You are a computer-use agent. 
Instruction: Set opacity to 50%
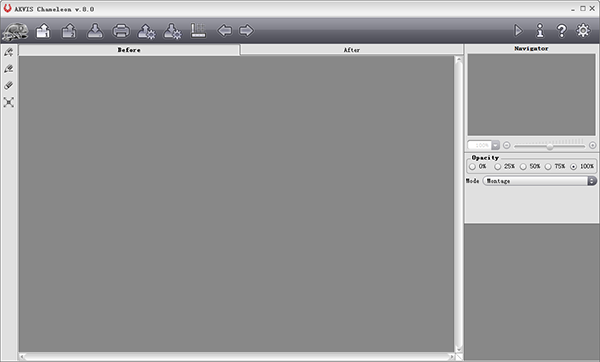[523, 167]
